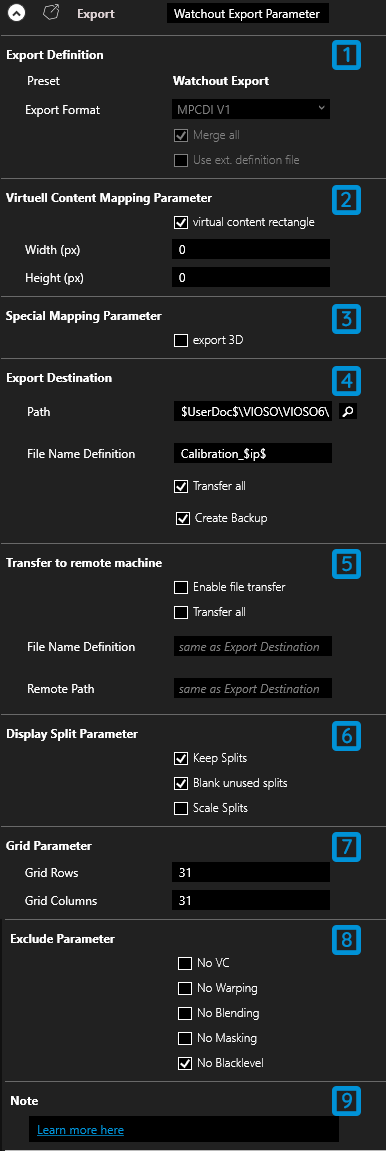Toggle the virtual content rectangle checkbox
This screenshot has width=386, height=1152.
point(180,222)
